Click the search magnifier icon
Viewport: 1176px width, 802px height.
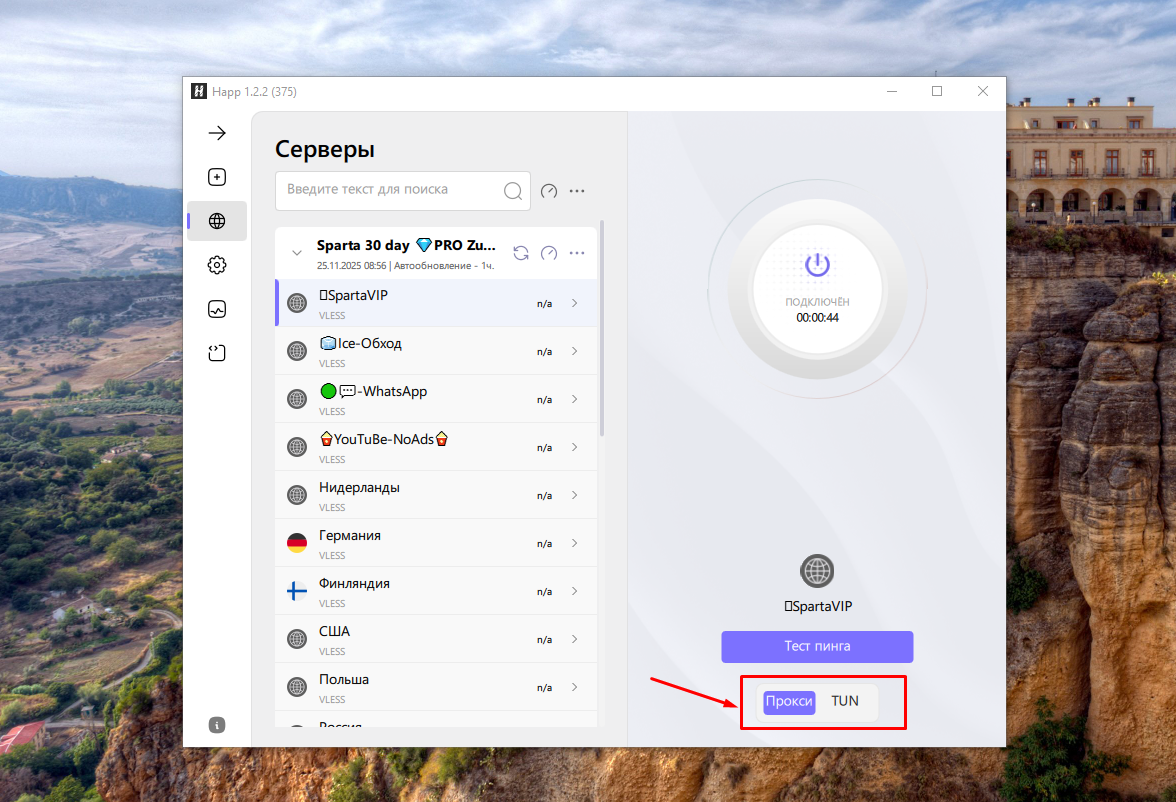pyautogui.click(x=513, y=191)
